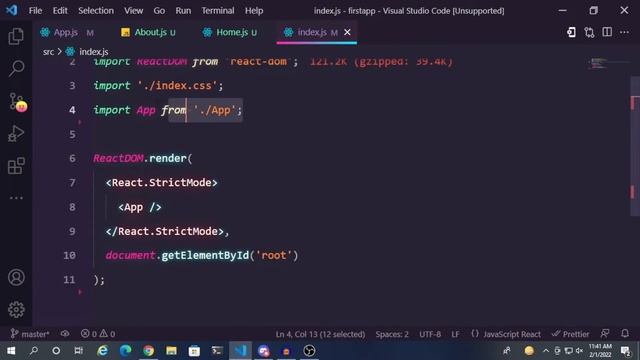Open the notifications bell in status bar
Image resolution: width=640 pixels, height=360 pixels.
click(625, 334)
